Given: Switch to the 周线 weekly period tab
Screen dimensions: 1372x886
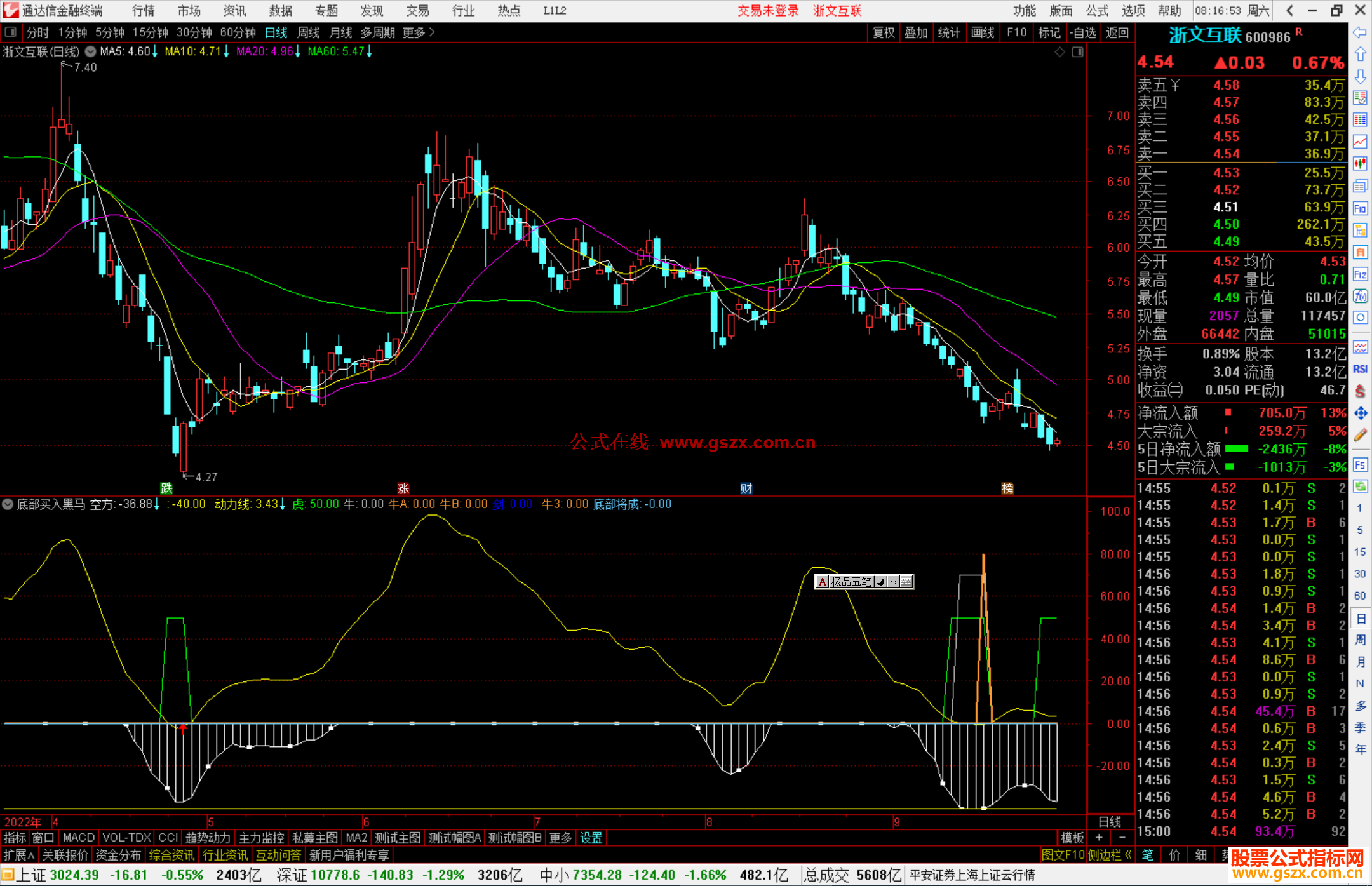Looking at the screenshot, I should (309, 32).
